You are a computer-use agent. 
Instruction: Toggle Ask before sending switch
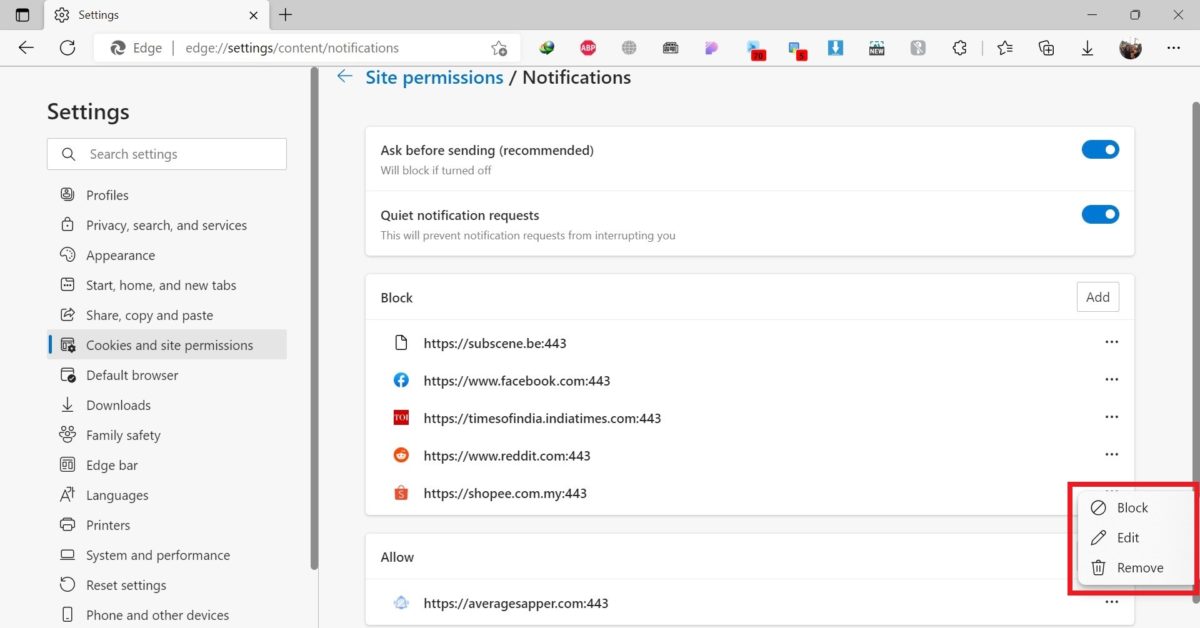pos(1099,150)
